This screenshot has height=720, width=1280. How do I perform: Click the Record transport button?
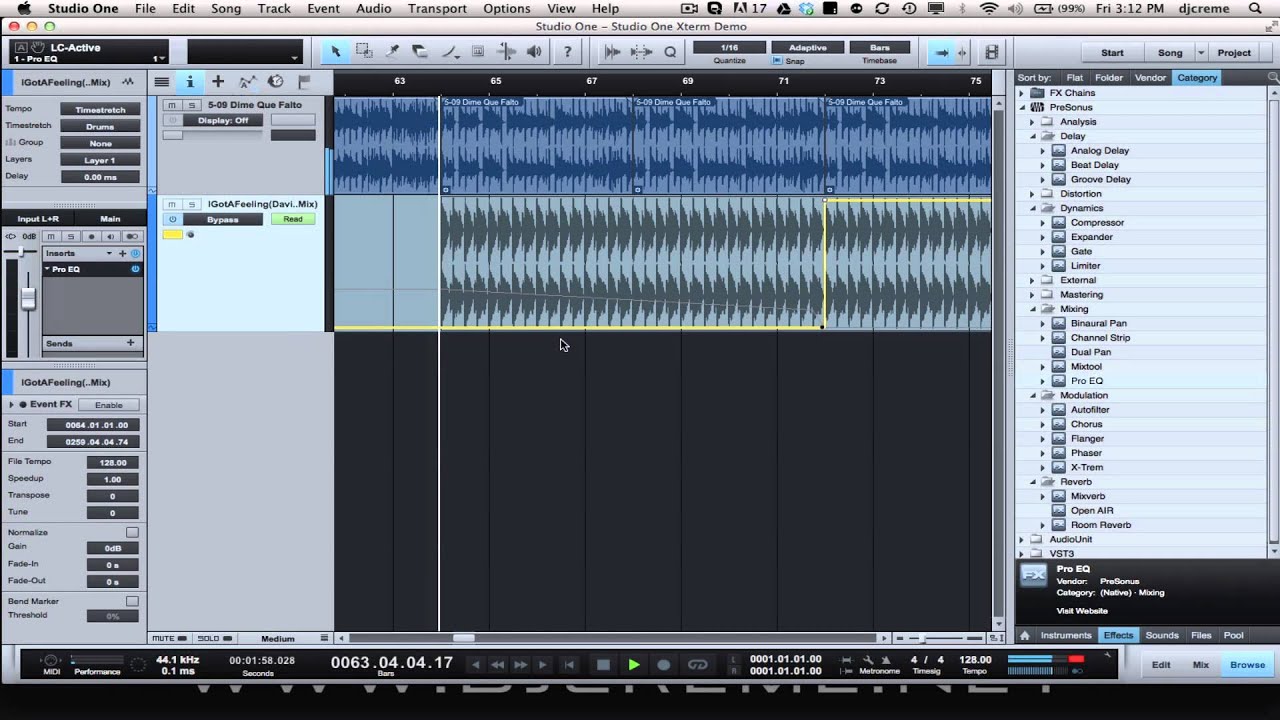click(x=663, y=664)
